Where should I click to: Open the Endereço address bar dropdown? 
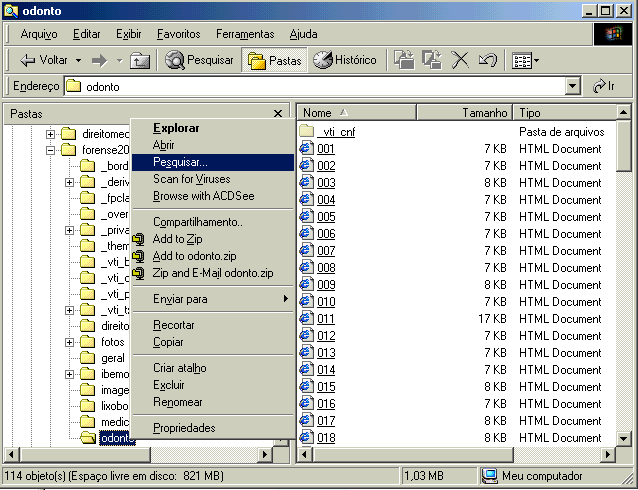coord(572,87)
